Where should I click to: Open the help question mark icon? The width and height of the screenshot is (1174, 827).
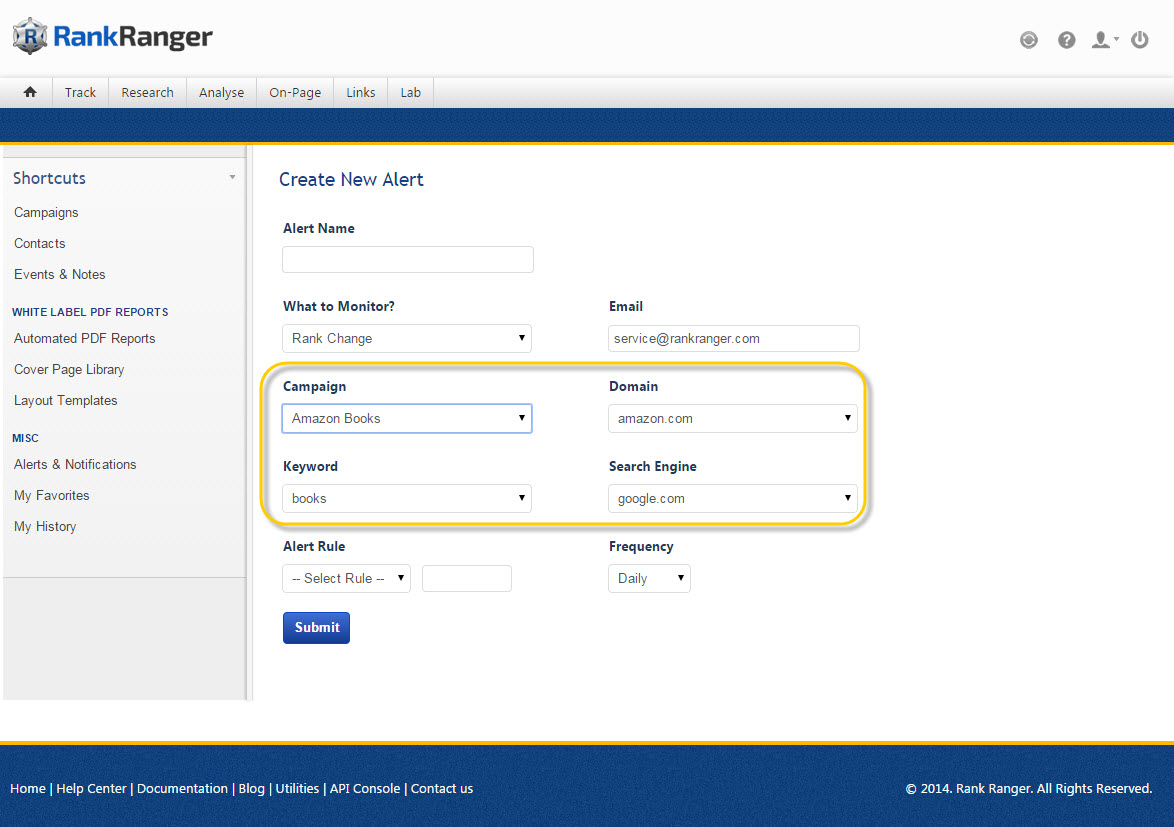[x=1067, y=40]
